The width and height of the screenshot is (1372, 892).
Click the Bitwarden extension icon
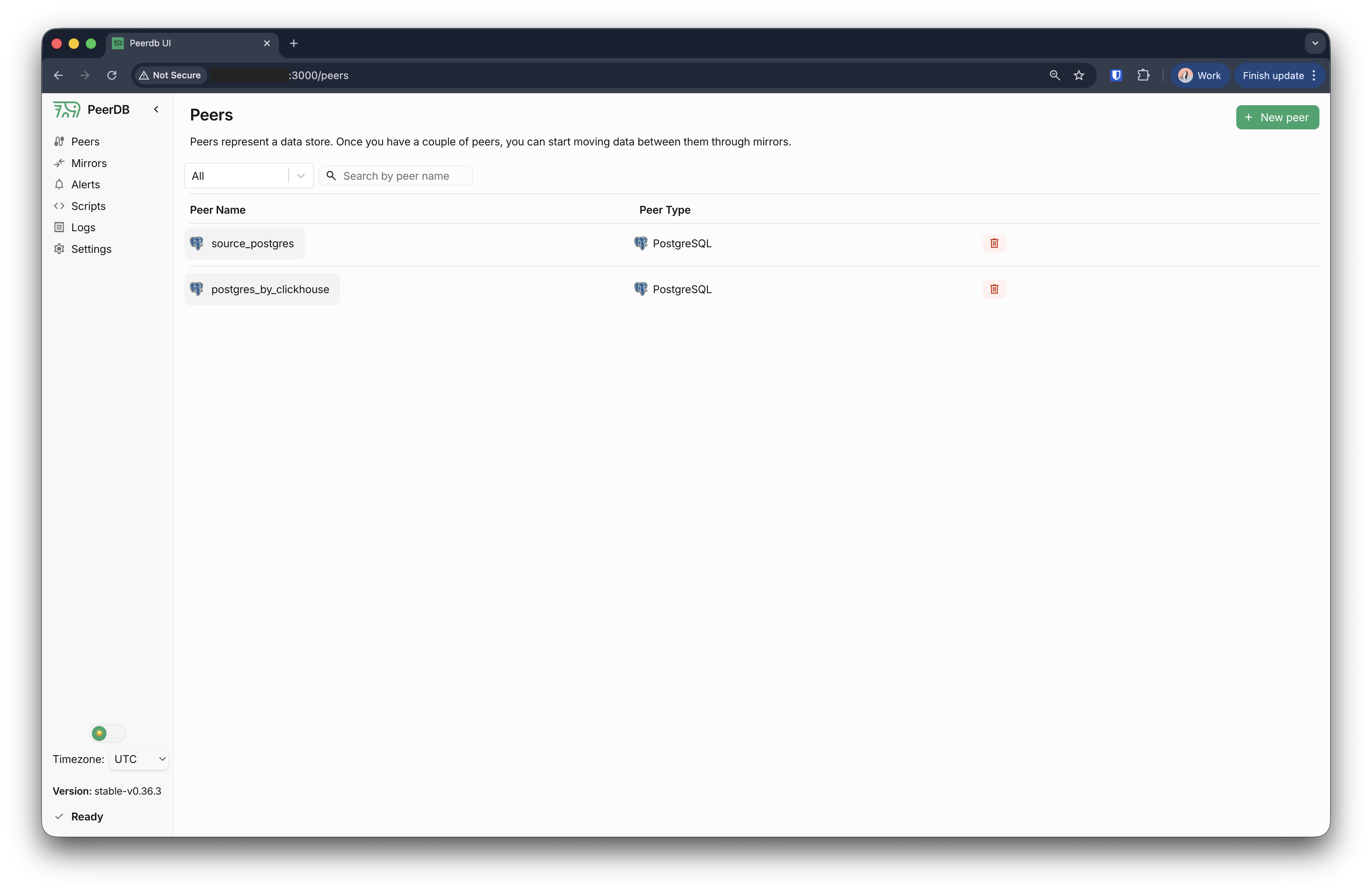(x=1115, y=76)
